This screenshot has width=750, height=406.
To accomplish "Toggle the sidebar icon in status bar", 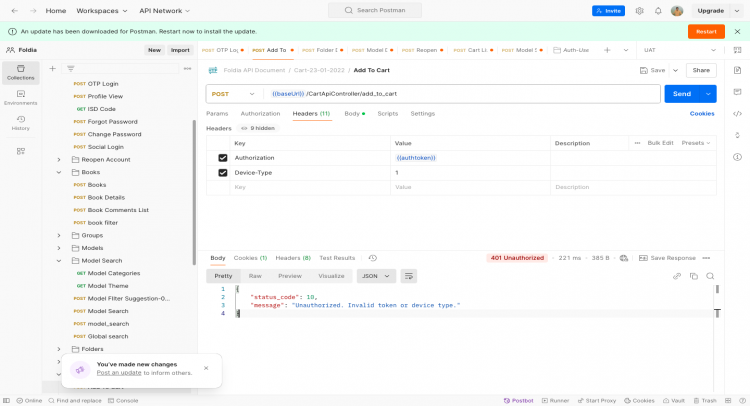I will pos(6,401).
